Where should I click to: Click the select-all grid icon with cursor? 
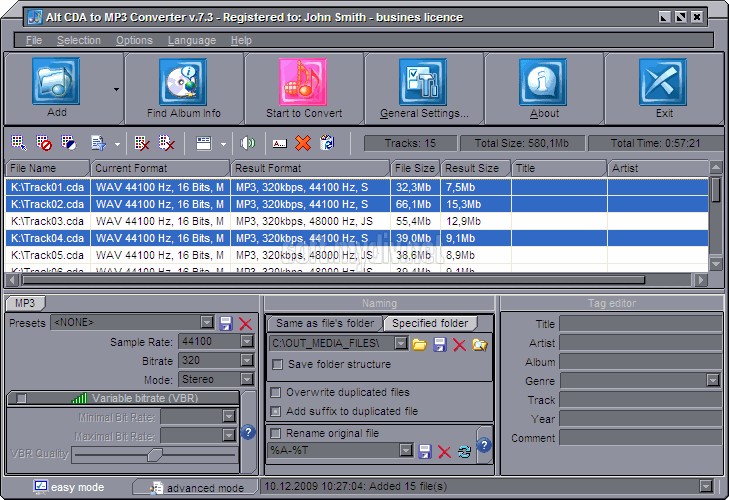[19, 143]
